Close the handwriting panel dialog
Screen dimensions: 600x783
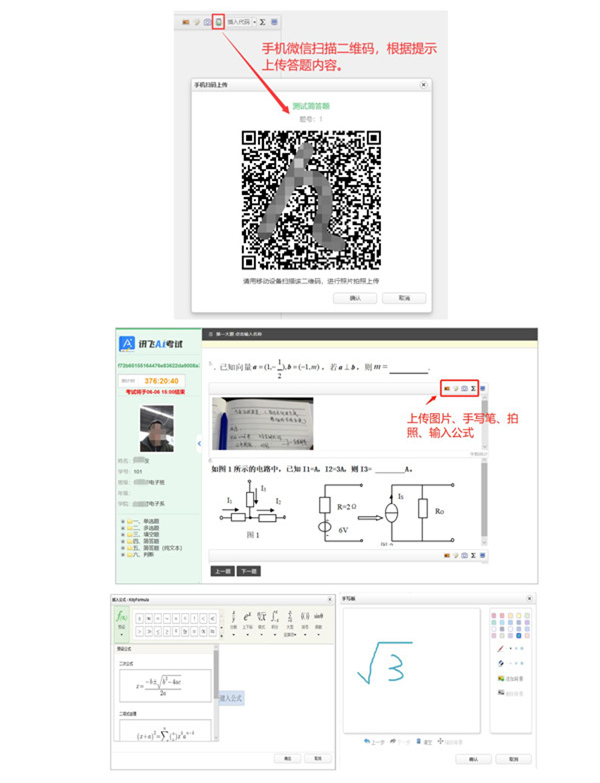coord(530,598)
